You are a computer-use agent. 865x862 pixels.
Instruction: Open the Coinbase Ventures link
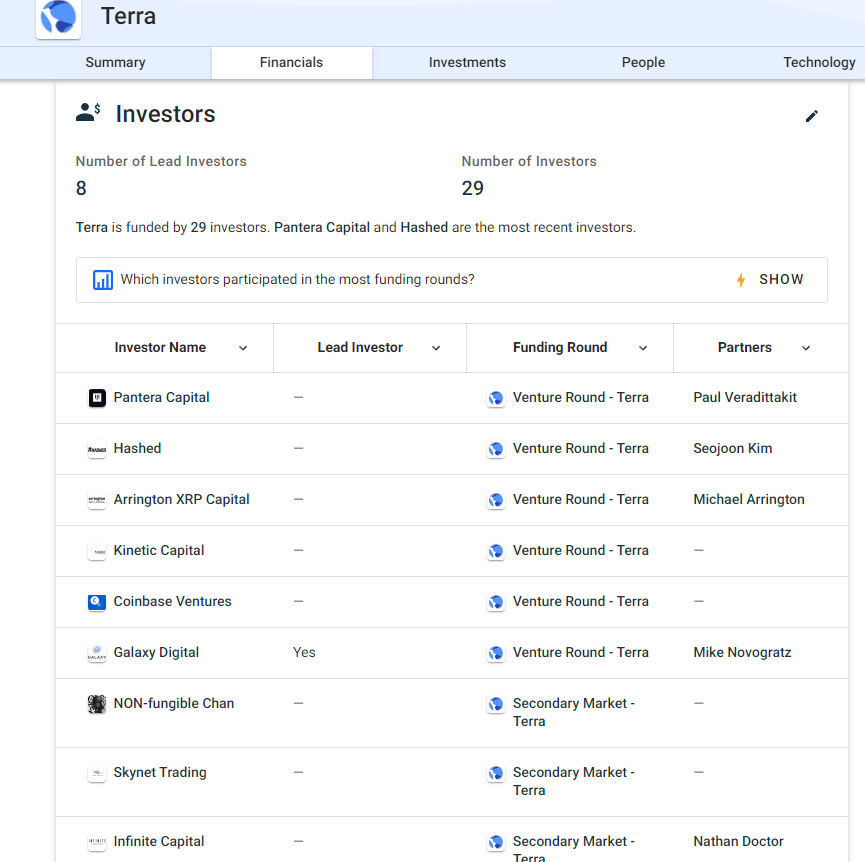(173, 602)
